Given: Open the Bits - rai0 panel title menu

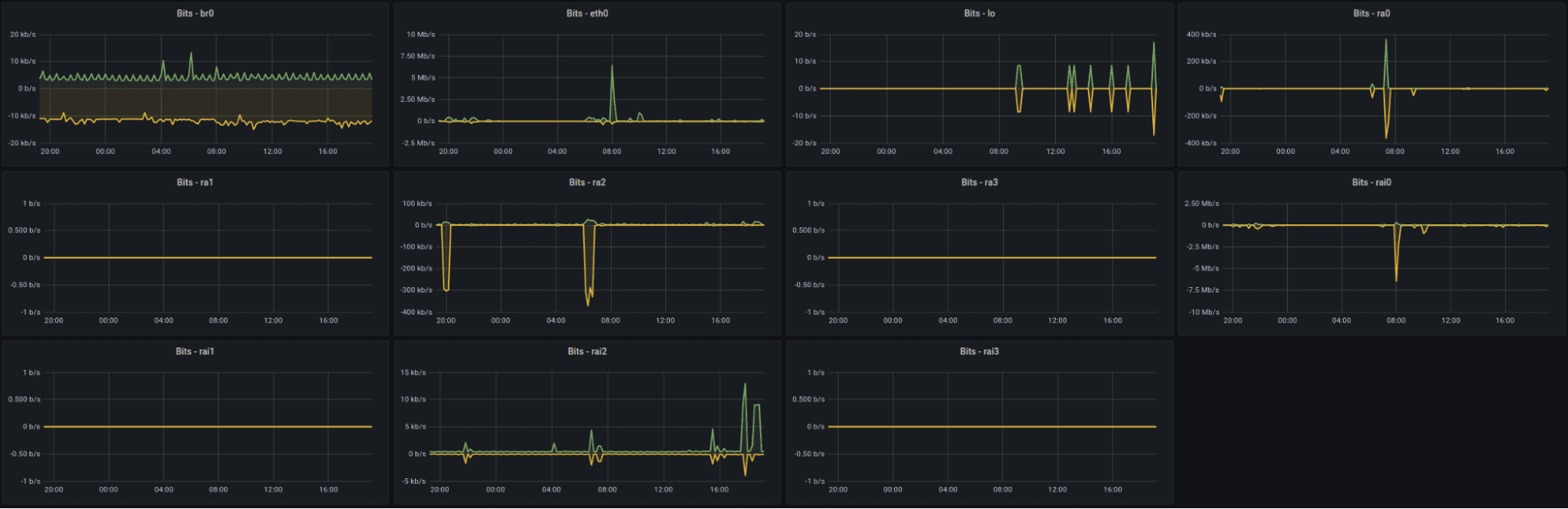Looking at the screenshot, I should 1372,182.
